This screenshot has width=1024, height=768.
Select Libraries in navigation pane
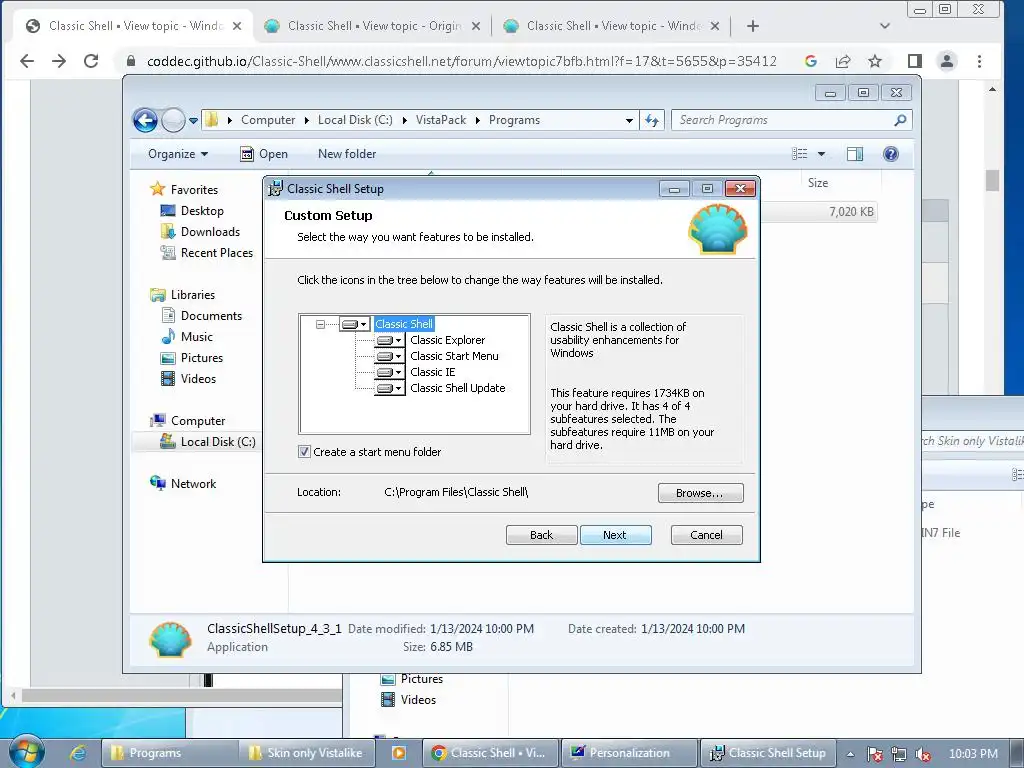click(x=193, y=295)
